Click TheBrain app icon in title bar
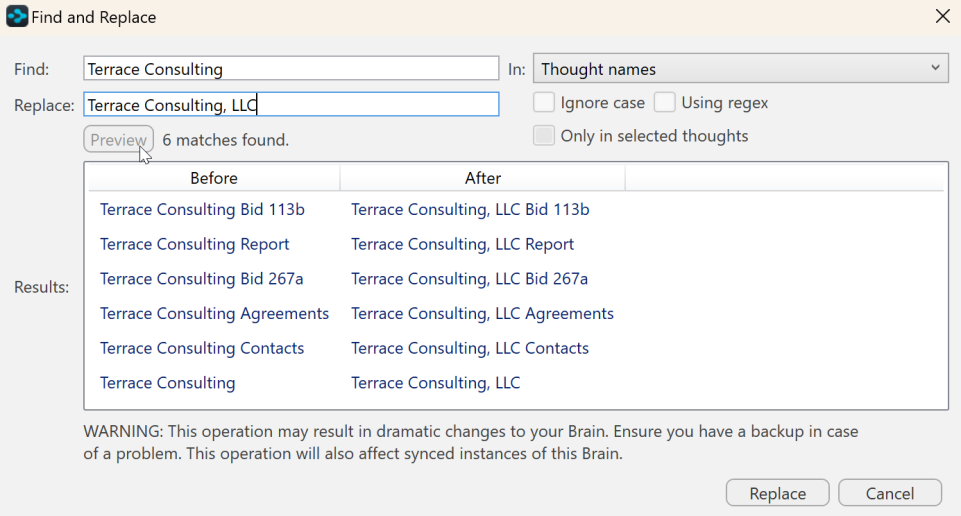Image resolution: width=961 pixels, height=516 pixels. [17, 17]
